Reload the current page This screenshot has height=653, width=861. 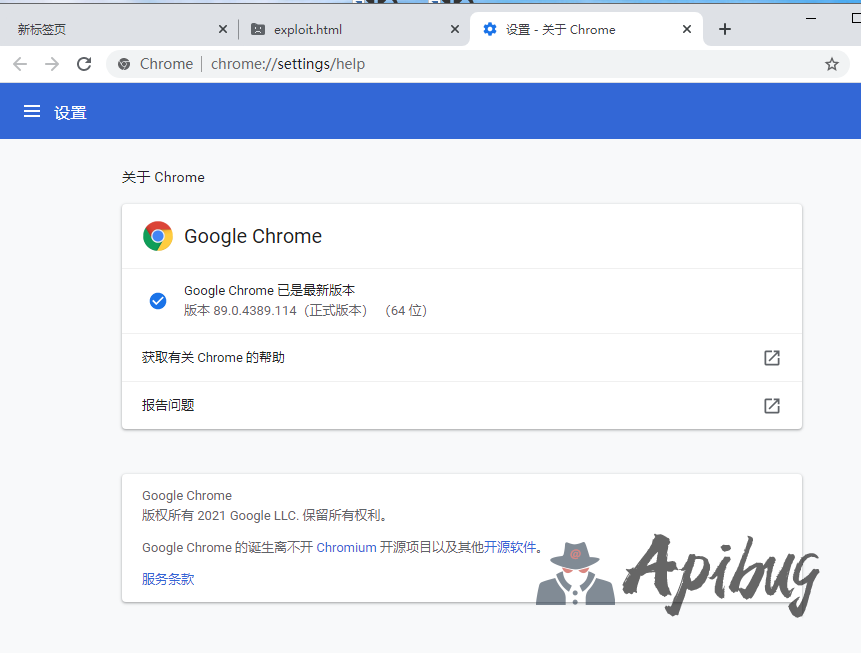click(x=84, y=64)
